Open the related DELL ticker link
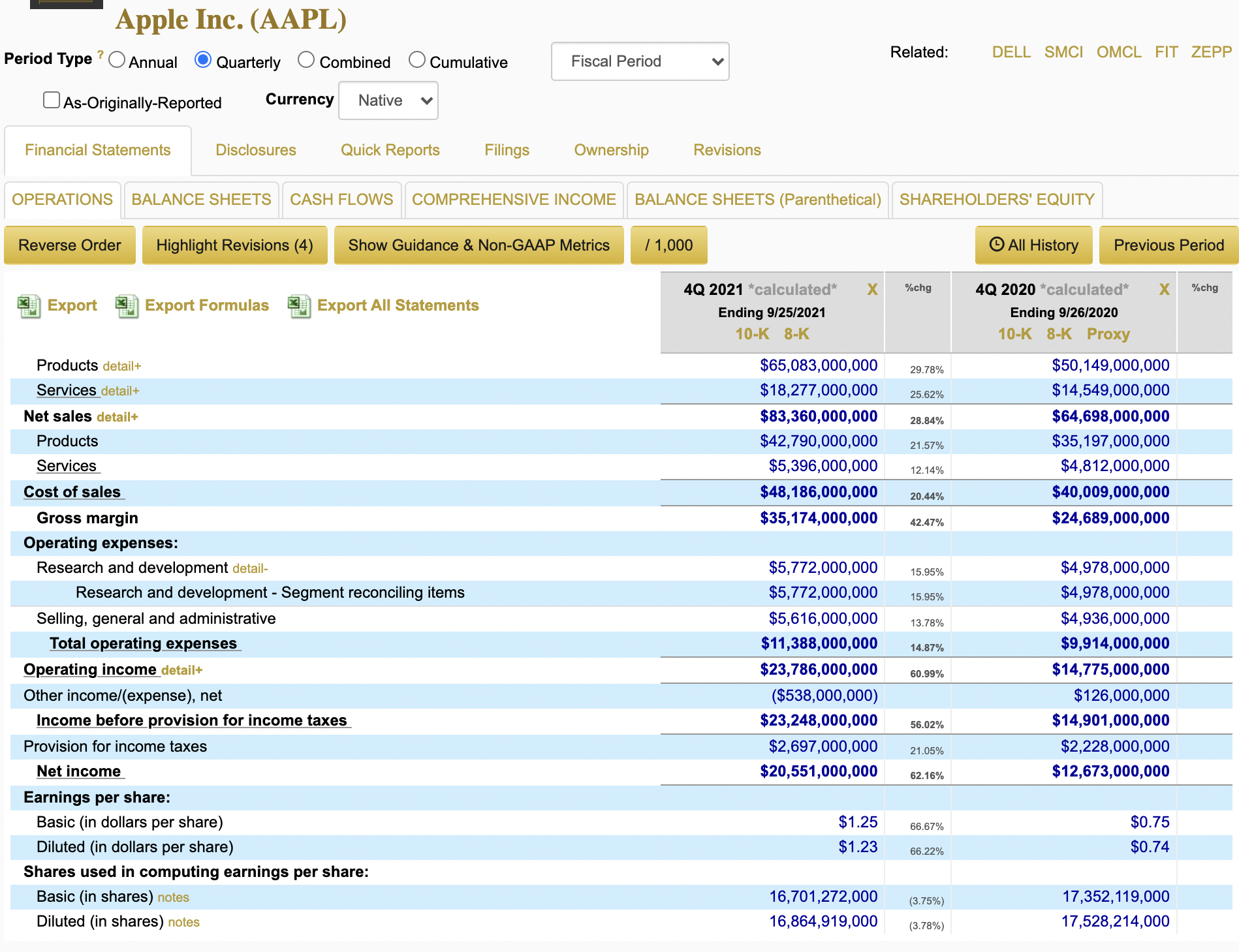Image resolution: width=1239 pixels, height=952 pixels. 1011,52
